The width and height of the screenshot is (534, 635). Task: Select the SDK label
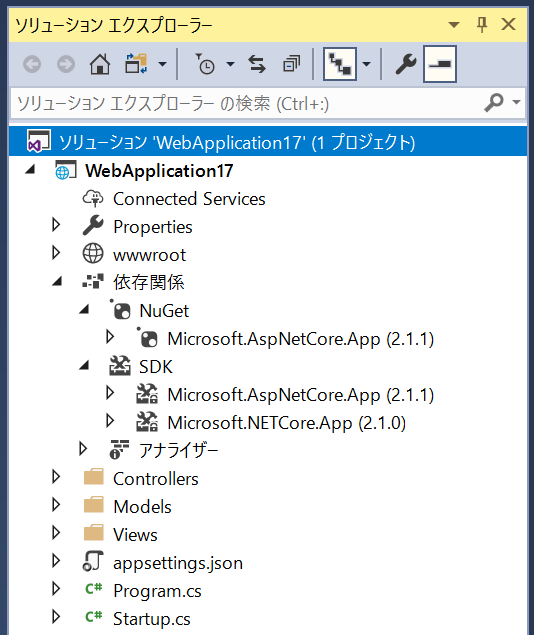[156, 367]
